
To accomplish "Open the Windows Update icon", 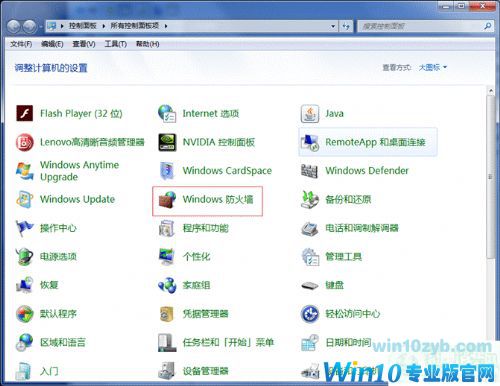I will (25, 199).
